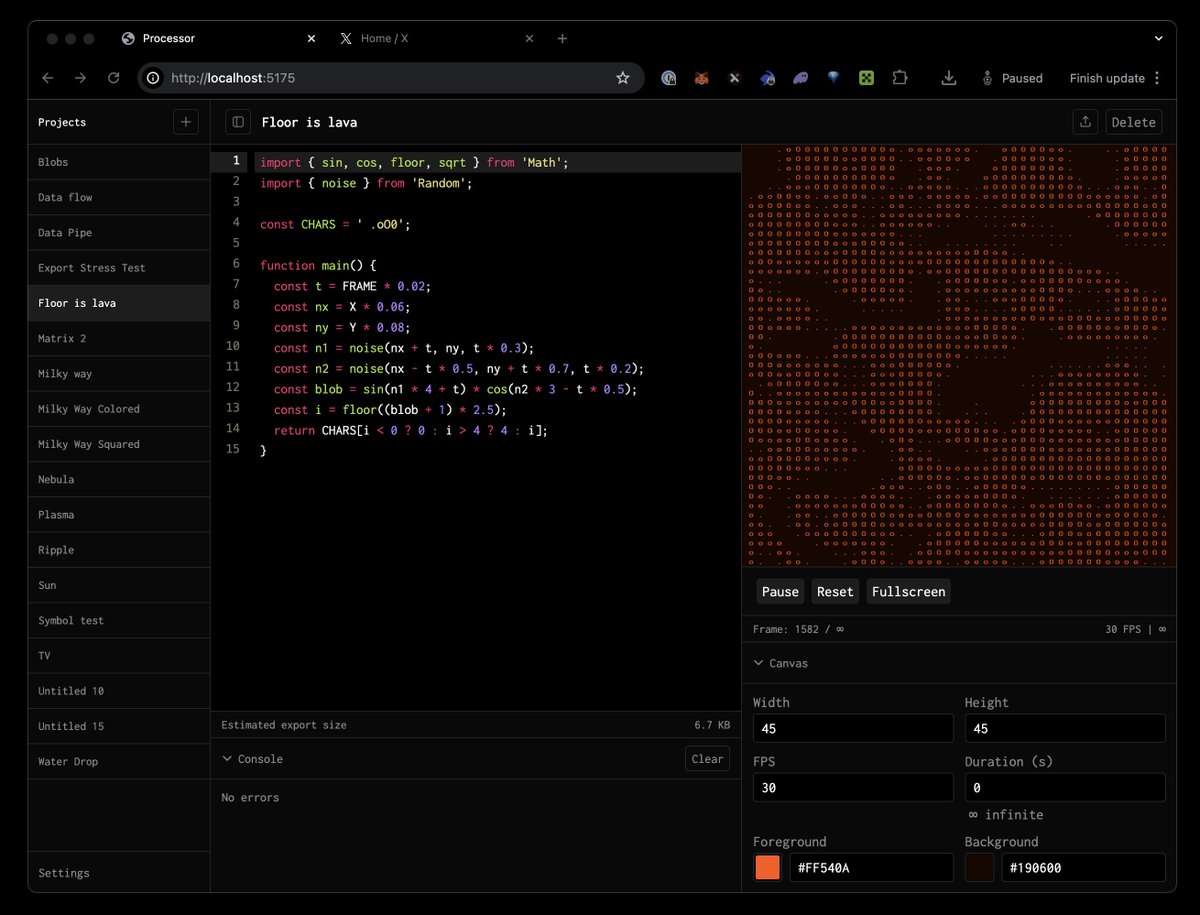1200x915 pixels.
Task: Open the browser three-dot menu
Action: 1157,78
